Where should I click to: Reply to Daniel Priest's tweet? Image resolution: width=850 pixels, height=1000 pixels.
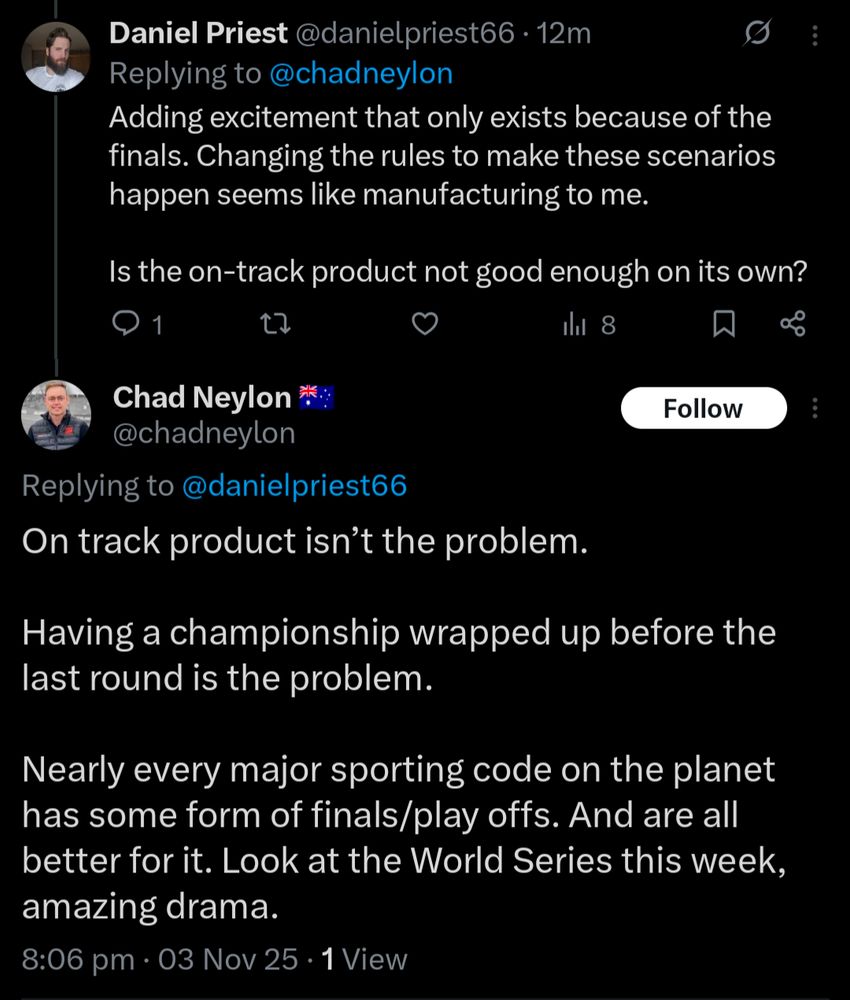pos(126,324)
